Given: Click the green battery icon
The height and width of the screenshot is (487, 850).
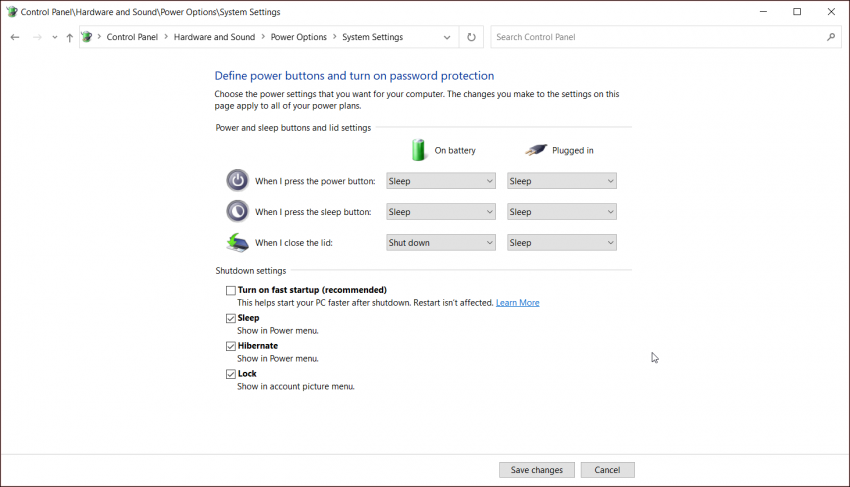Looking at the screenshot, I should [419, 150].
